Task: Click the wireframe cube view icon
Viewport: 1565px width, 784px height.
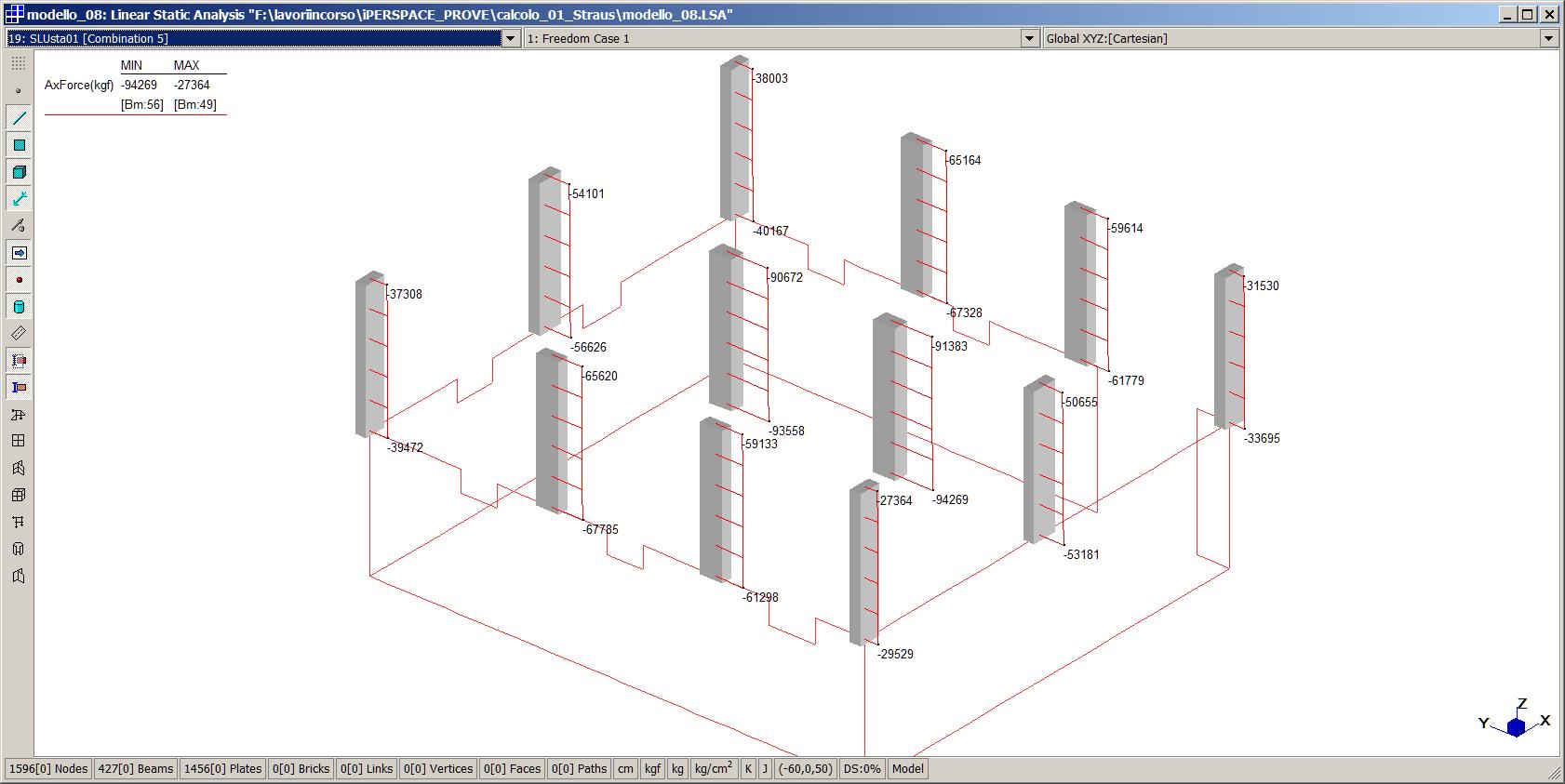Action: [x=19, y=495]
